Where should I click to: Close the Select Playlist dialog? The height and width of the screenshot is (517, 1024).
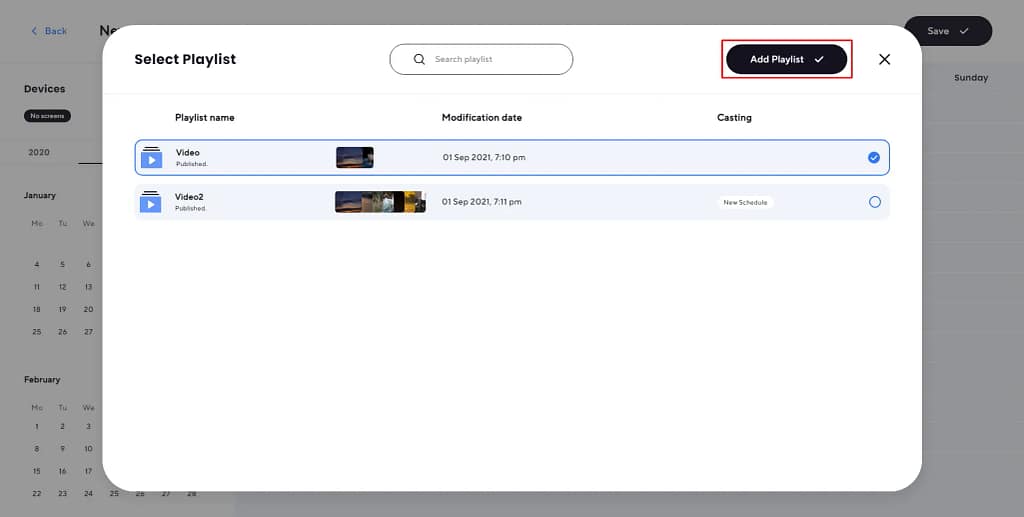[884, 59]
